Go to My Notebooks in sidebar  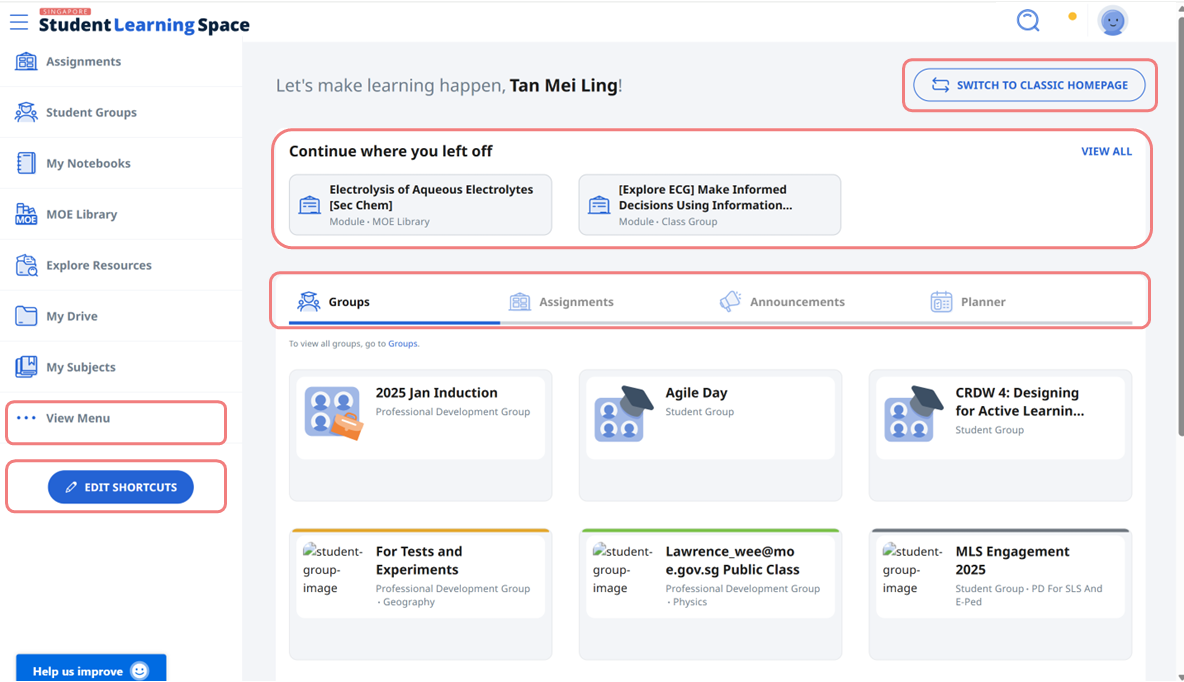tap(88, 164)
